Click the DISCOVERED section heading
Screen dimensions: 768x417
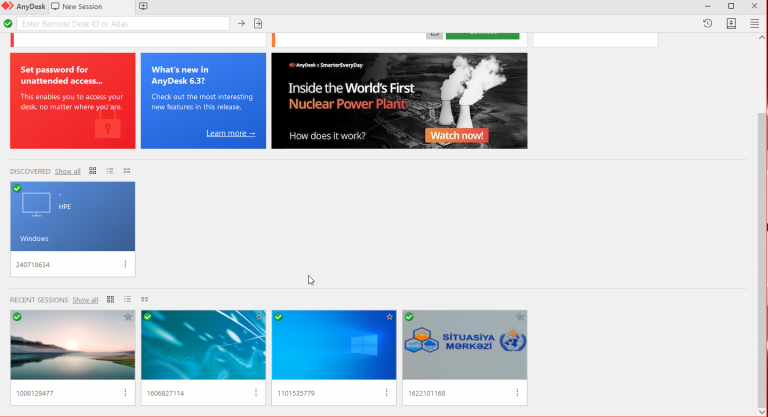(30, 172)
